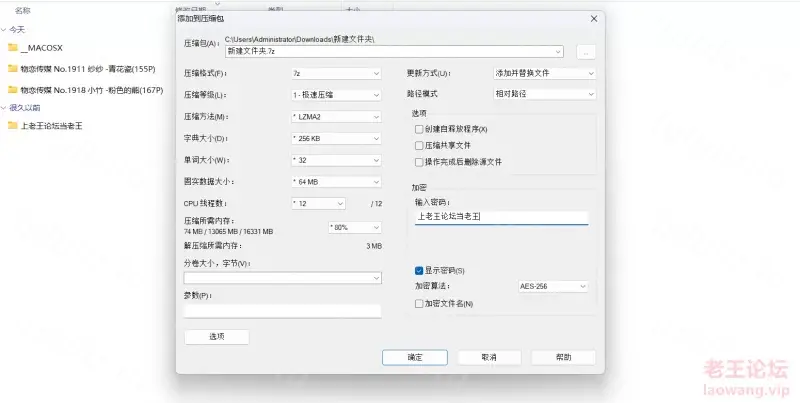This screenshot has height=403, width=800.
Task: Enable 创建自释放程序 checkbox
Action: pos(419,130)
